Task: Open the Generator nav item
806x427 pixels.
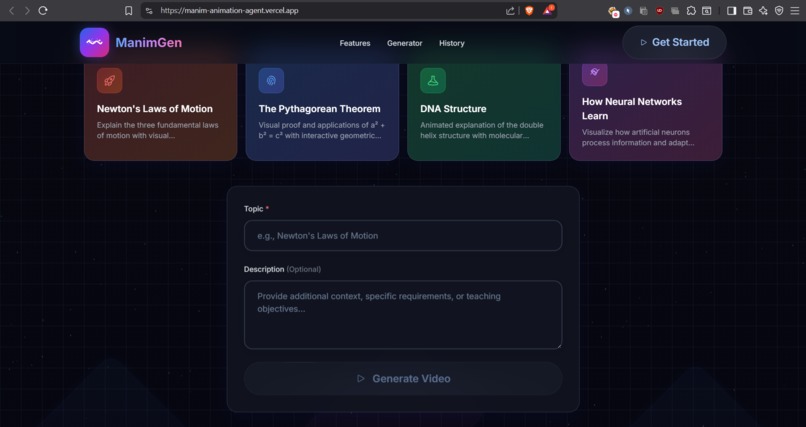Action: pos(405,43)
